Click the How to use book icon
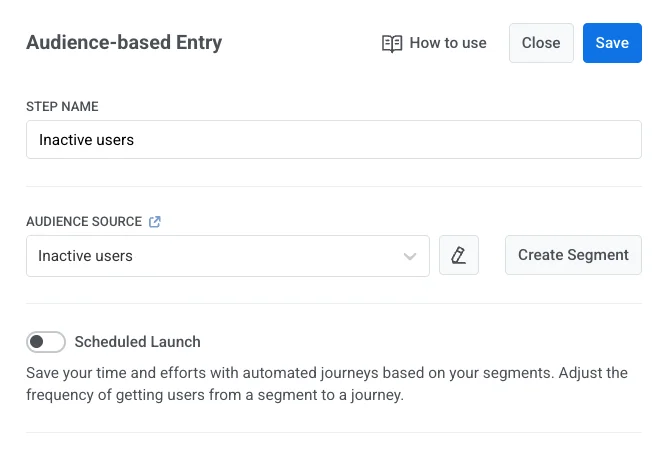Screen dimensions: 672x451 [392, 43]
